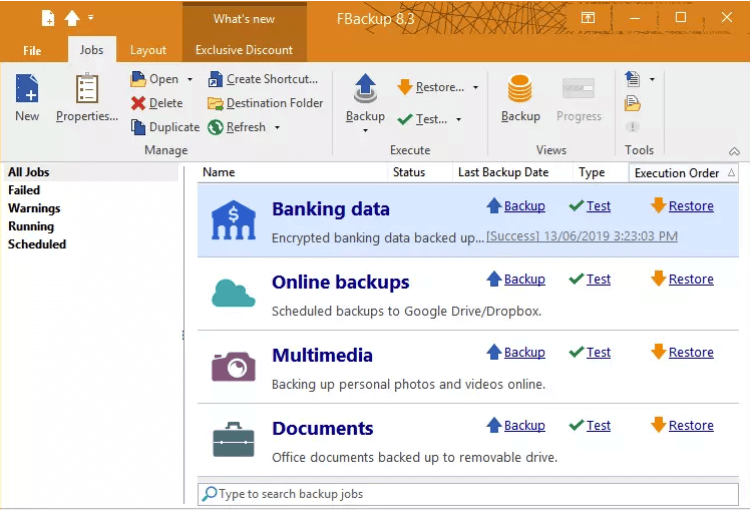The image size is (750, 510).
Task: Duplicate the selected job
Action: point(165,127)
